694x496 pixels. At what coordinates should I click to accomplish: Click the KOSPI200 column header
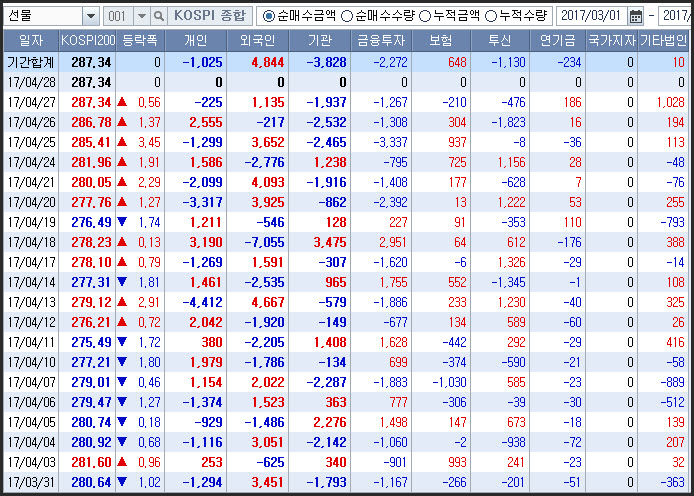pos(88,41)
